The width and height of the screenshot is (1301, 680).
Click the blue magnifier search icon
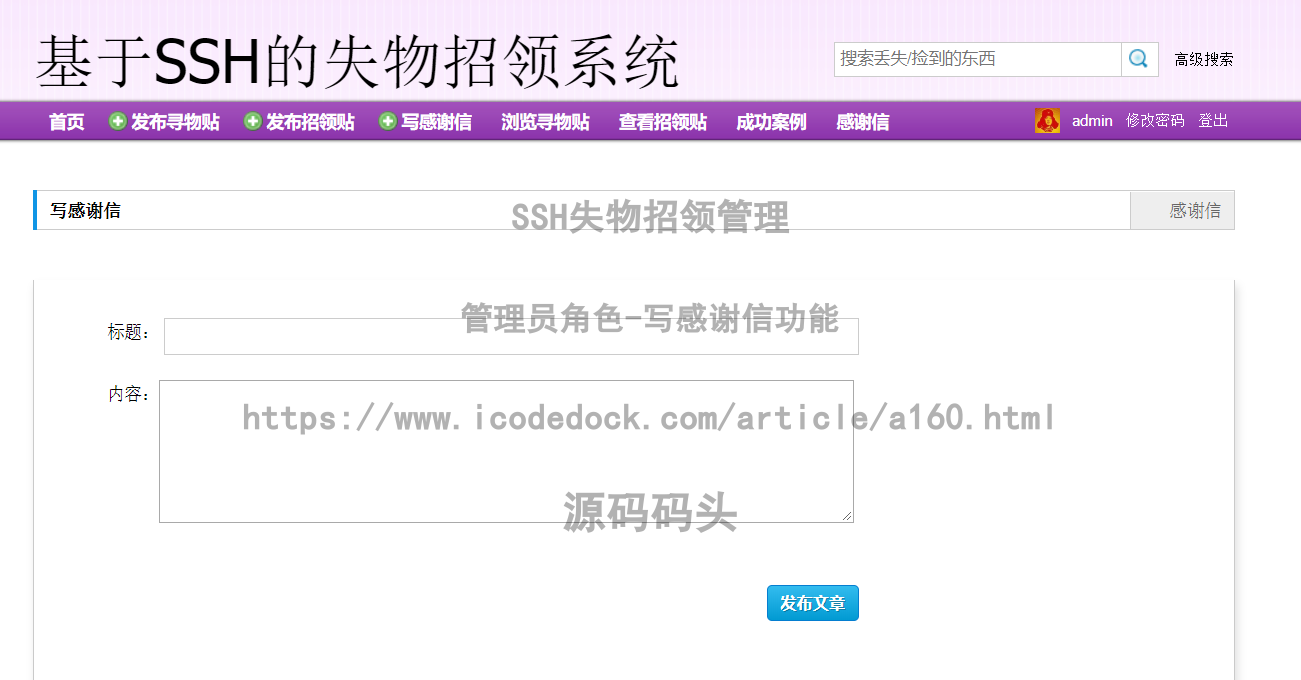tap(1139, 59)
